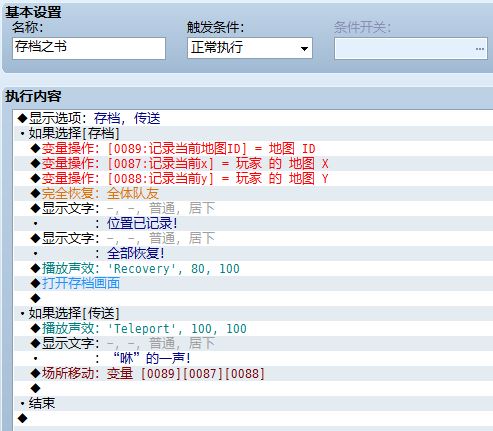
Task: Select the 场所移动: 变量 [0089][0087][0088] command
Action: [253, 373]
